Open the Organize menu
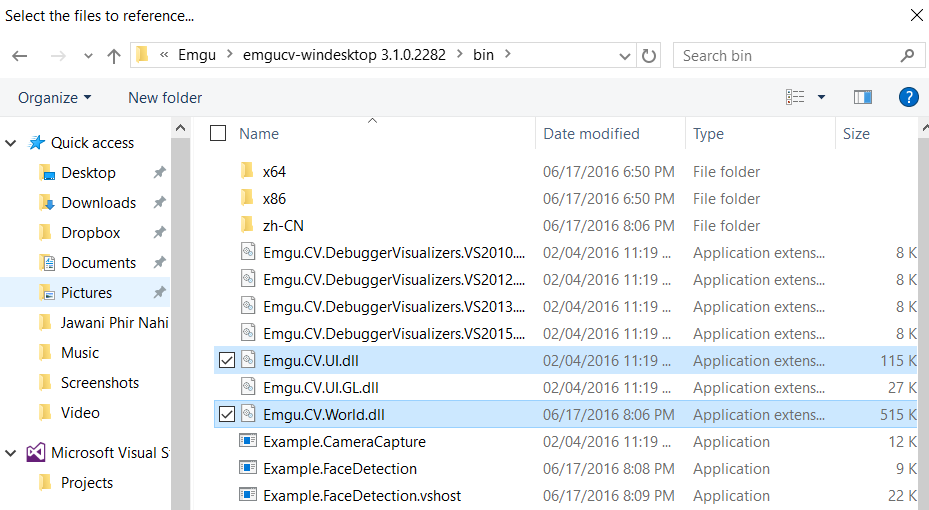Image resolution: width=929 pixels, height=510 pixels. [x=54, y=97]
